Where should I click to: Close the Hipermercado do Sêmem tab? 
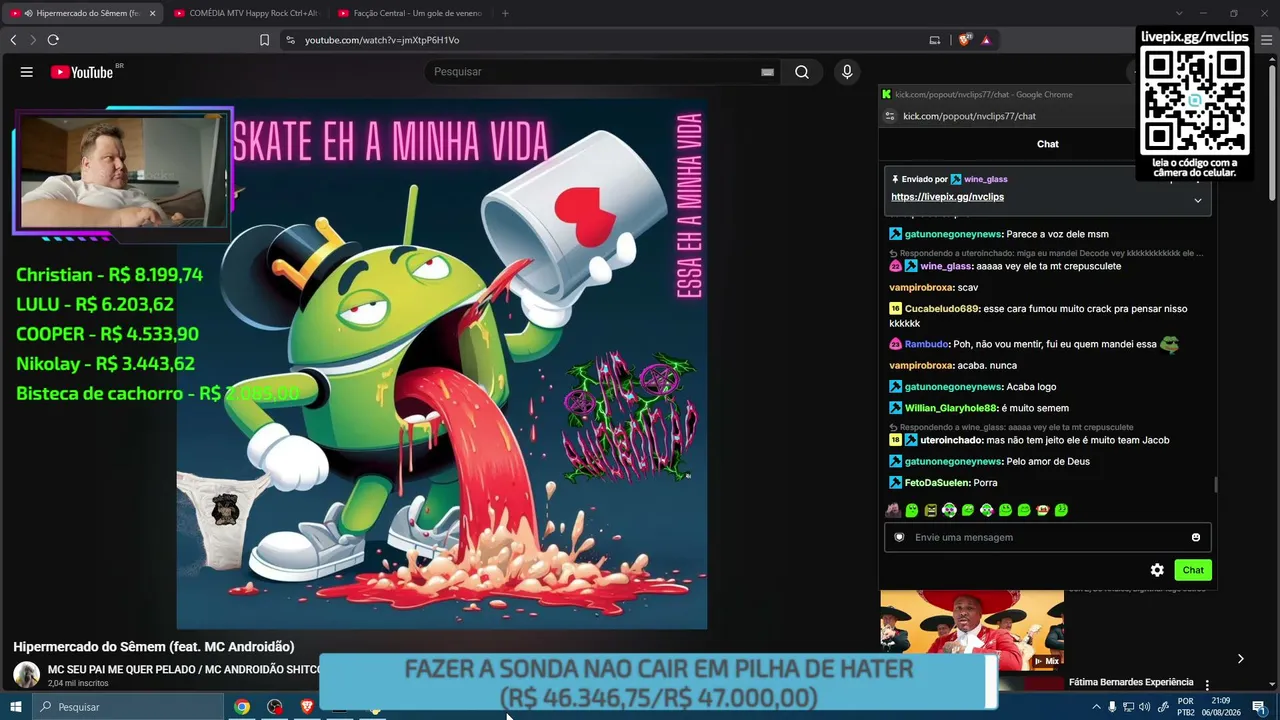[x=152, y=13]
